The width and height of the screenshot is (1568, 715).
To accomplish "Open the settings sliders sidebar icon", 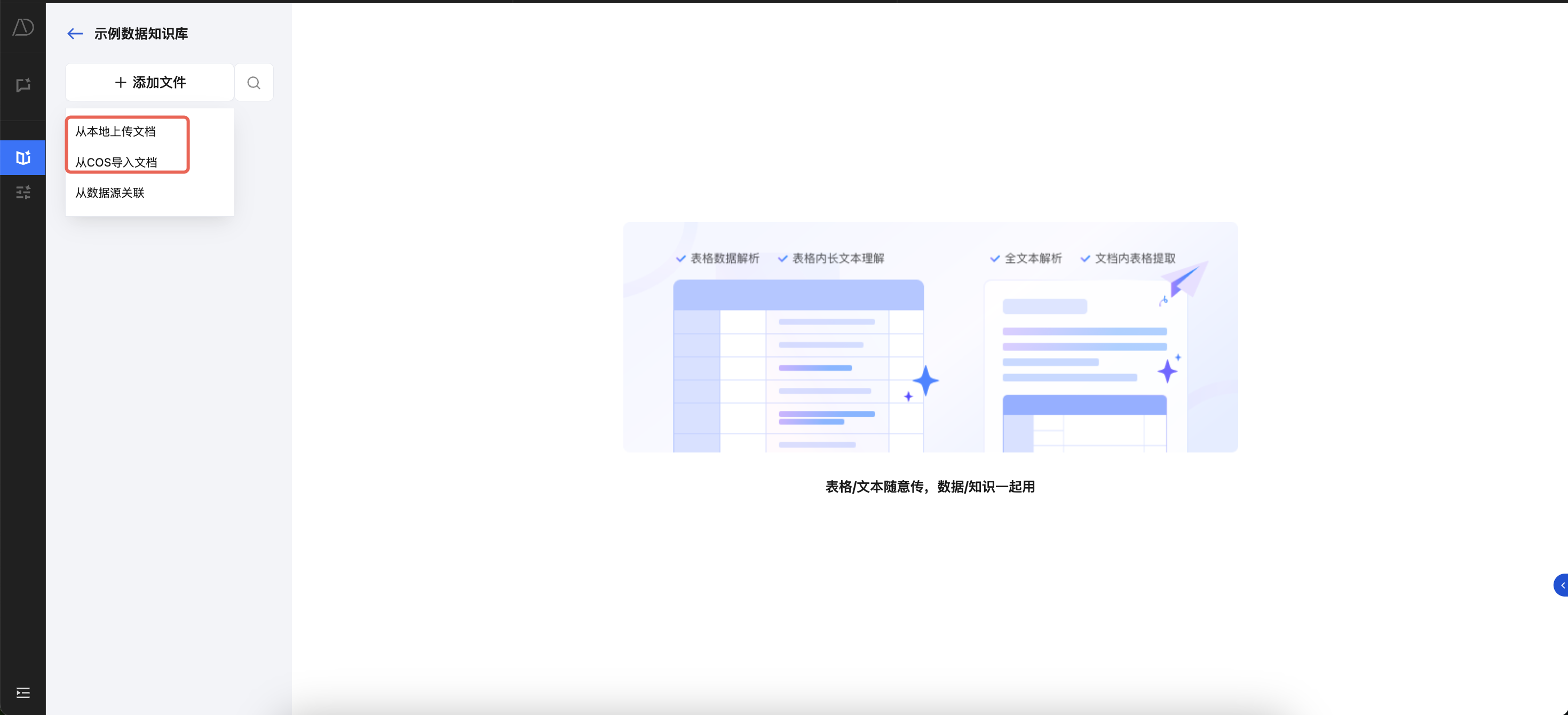I will click(23, 193).
